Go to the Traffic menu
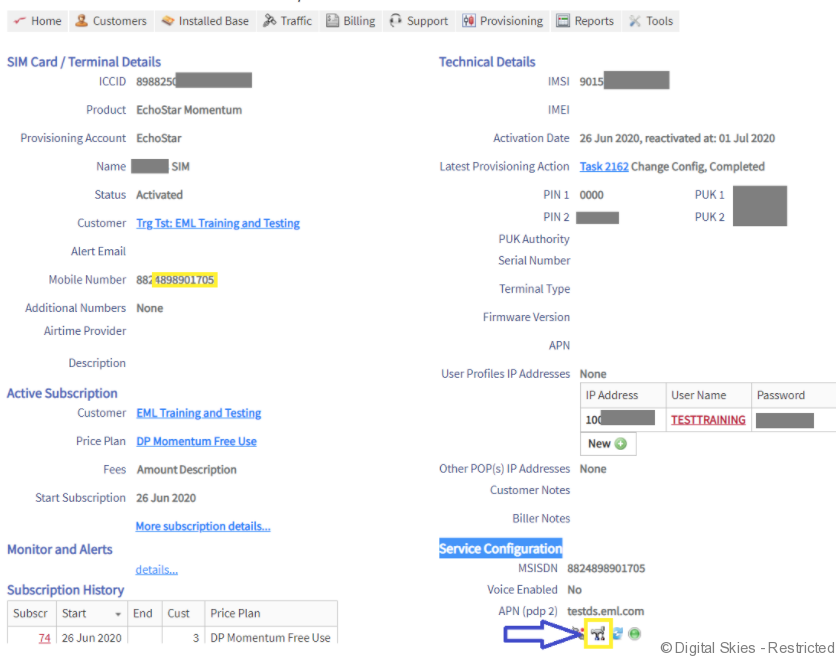836x657 pixels. pyautogui.click(x=287, y=21)
